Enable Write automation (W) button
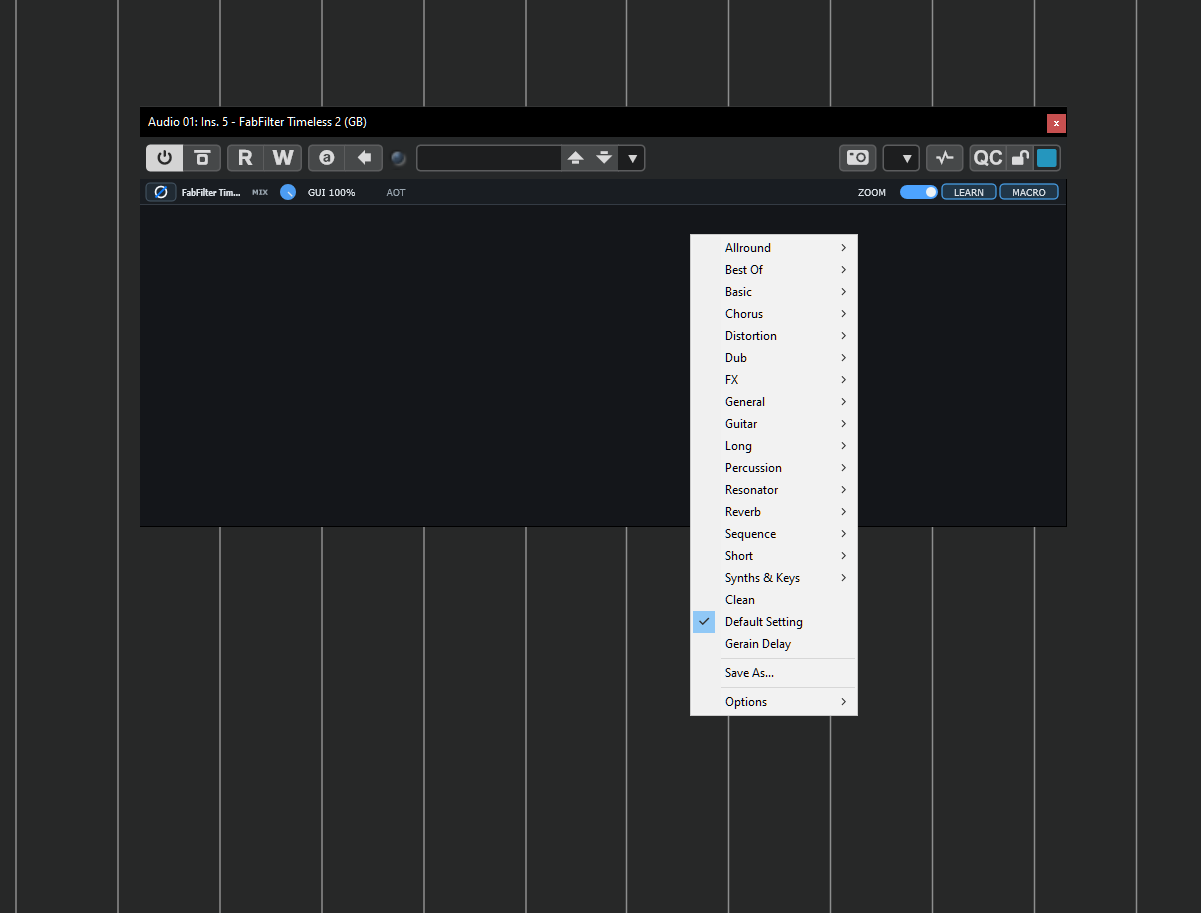Image resolution: width=1201 pixels, height=913 pixels. point(283,158)
